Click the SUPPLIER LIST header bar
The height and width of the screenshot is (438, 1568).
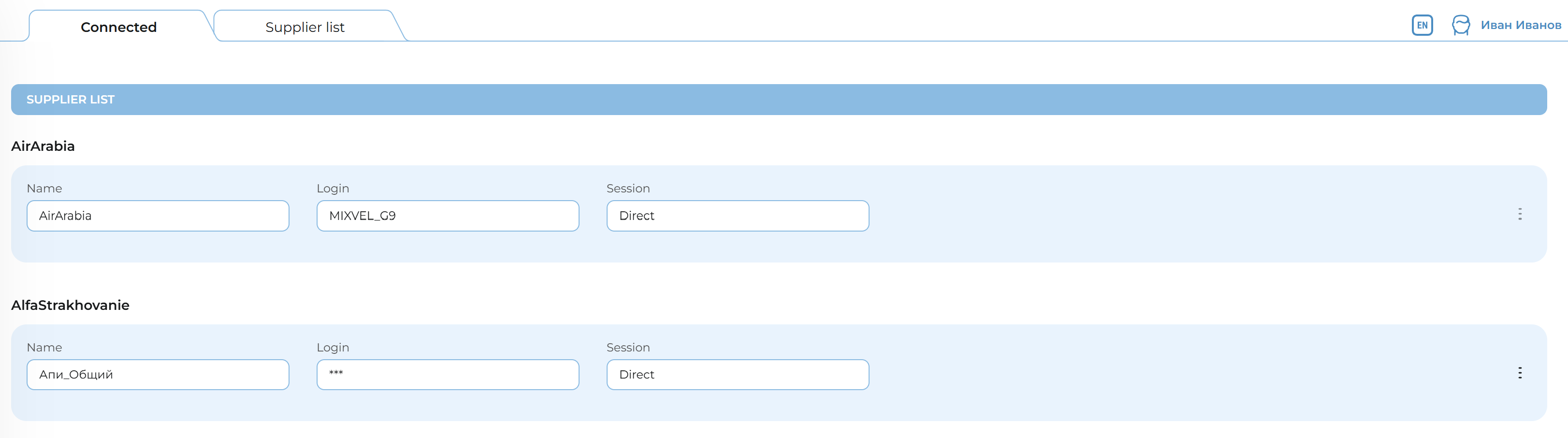[x=779, y=99]
